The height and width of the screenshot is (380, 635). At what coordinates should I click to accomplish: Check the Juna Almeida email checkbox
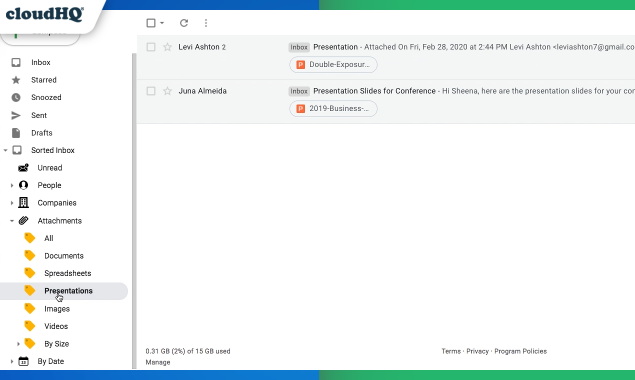click(x=151, y=91)
